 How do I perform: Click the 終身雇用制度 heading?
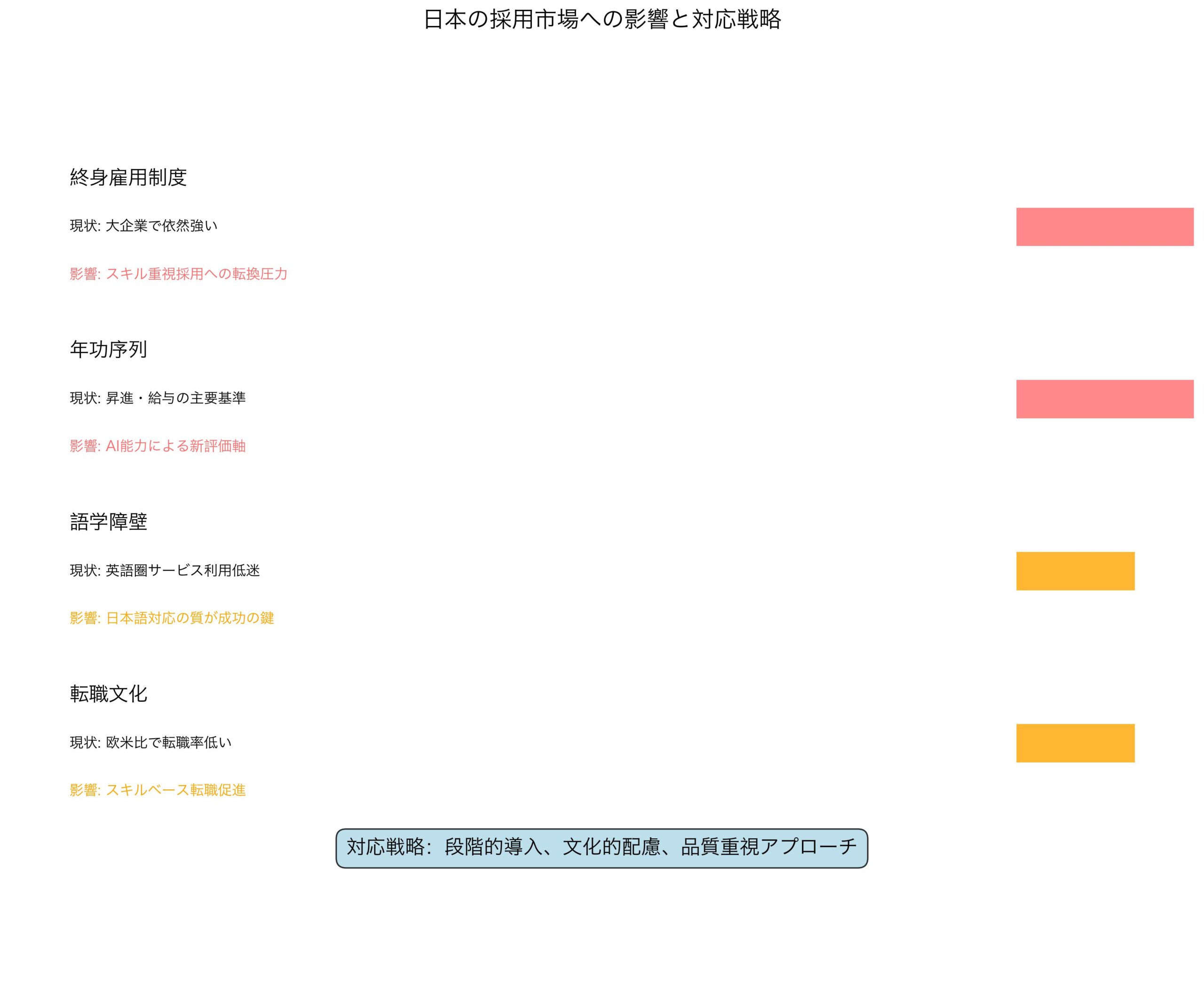coord(128,177)
